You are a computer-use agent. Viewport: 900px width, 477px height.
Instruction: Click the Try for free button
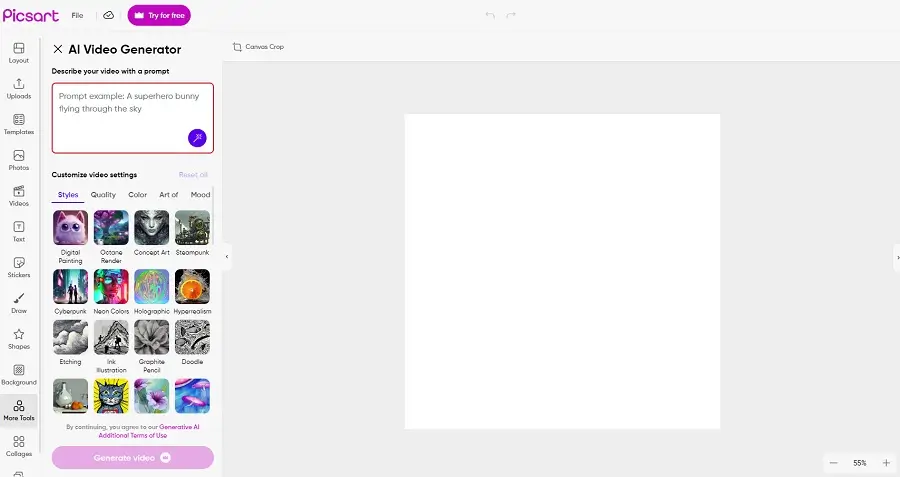point(159,15)
